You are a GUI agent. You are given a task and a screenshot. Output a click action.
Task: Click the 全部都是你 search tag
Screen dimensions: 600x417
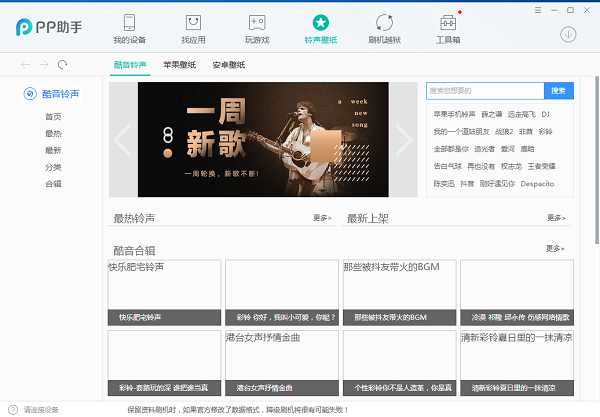(451, 149)
